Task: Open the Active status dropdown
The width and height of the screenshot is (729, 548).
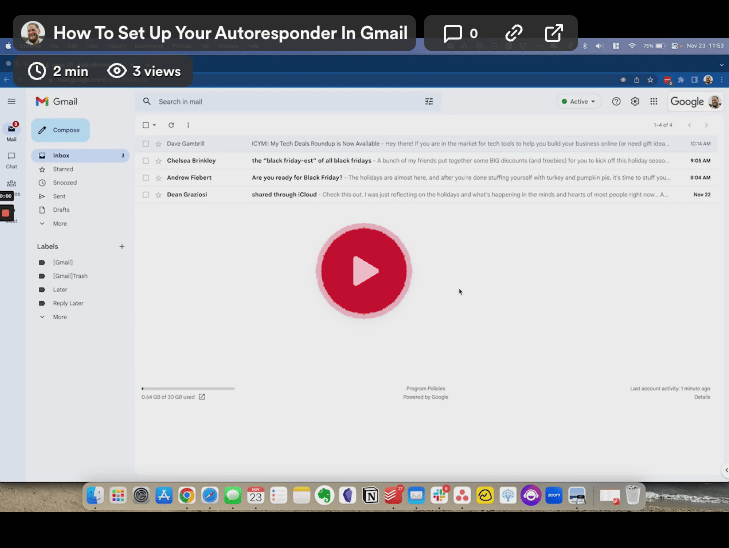Action: pos(579,101)
